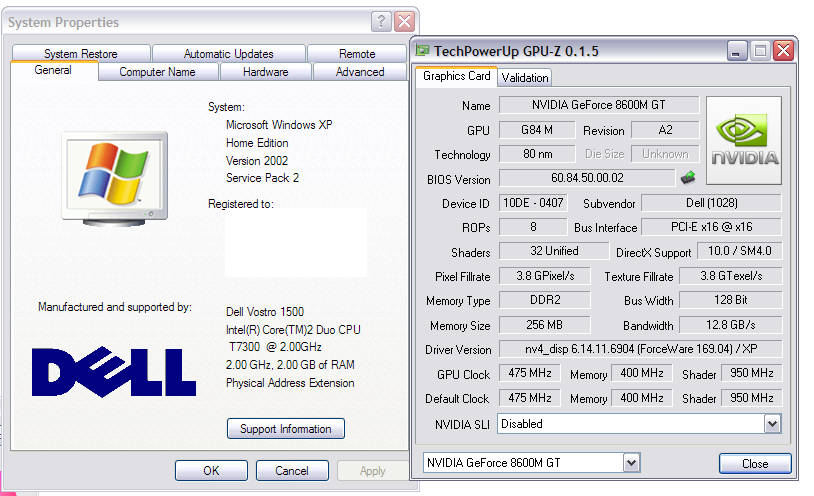814x496 pixels.
Task: Click the Bus Interface field PCI-E x16 @ x16
Action: coord(712,226)
